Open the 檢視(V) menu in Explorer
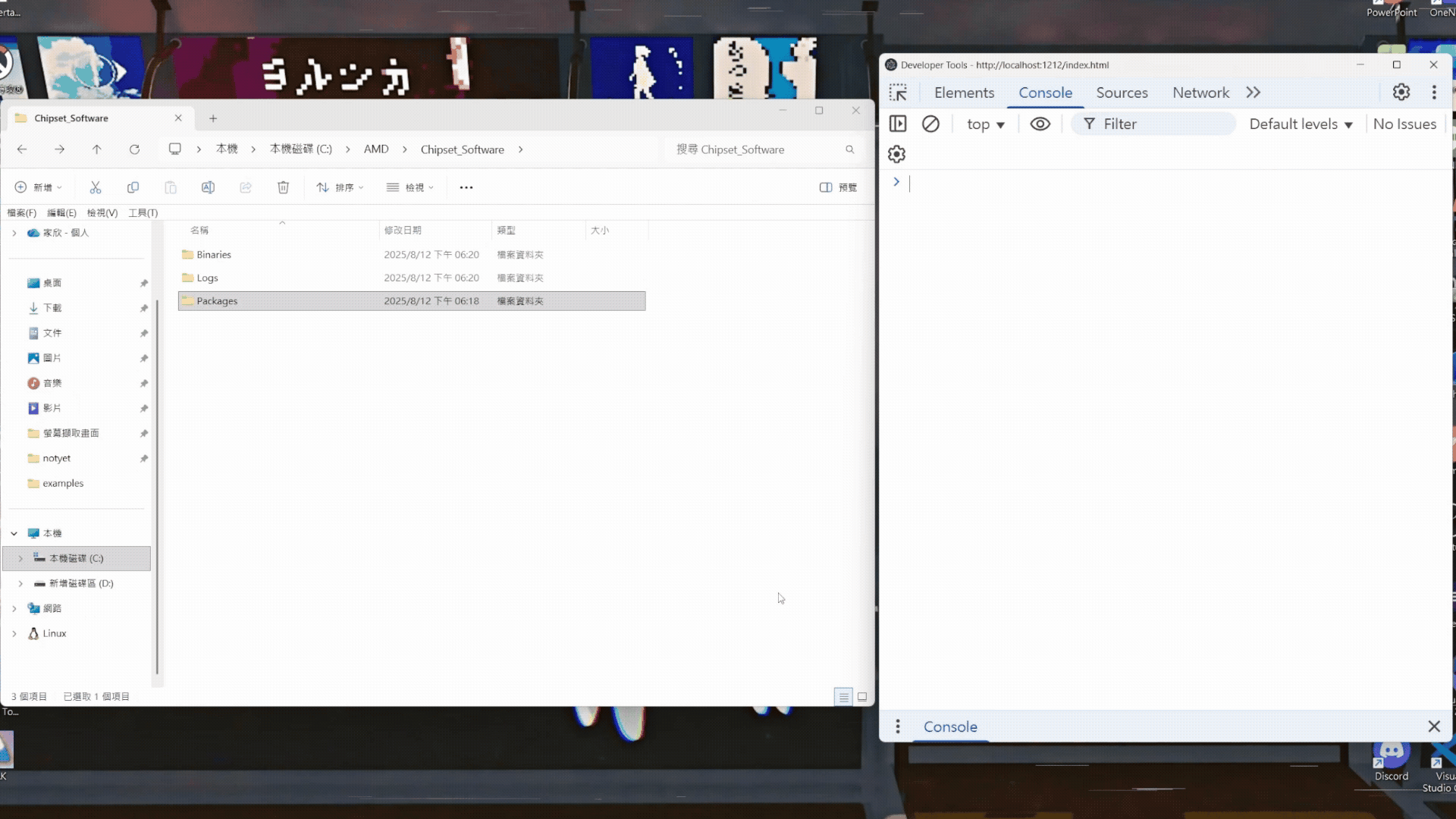Screen dimensions: 1456x819 (102, 213)
